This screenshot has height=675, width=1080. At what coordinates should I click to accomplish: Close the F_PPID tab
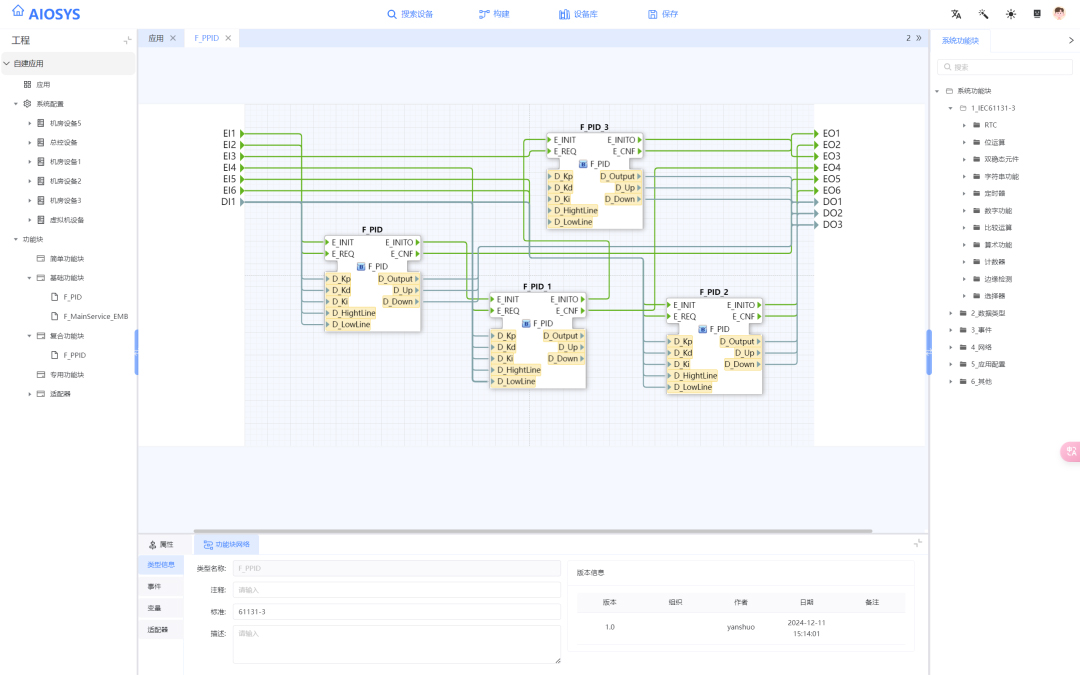pos(228,39)
